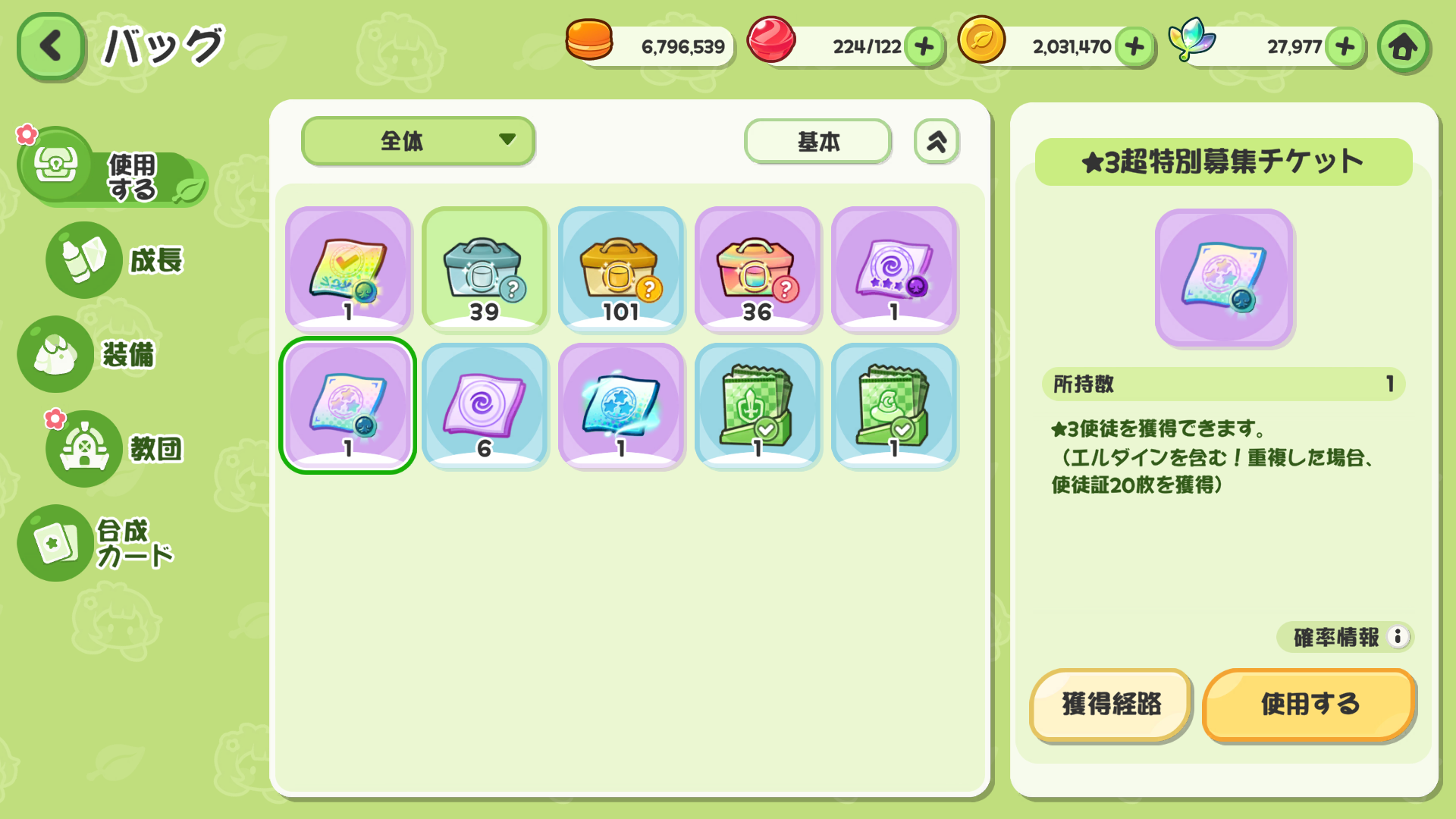Image resolution: width=1456 pixels, height=819 pixels.
Task: Click the 使用する yellow button
Action: 1309,704
